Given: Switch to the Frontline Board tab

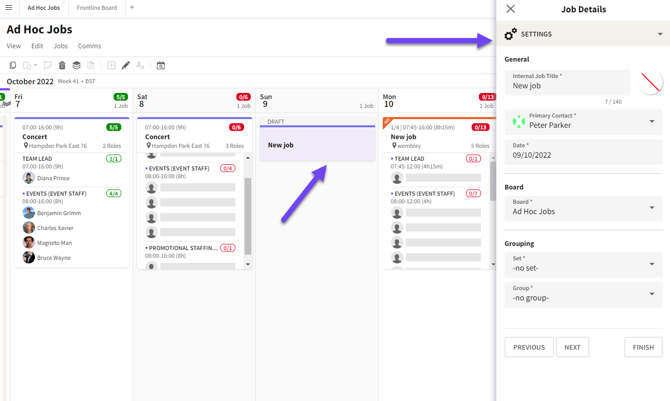Looking at the screenshot, I should [x=97, y=8].
